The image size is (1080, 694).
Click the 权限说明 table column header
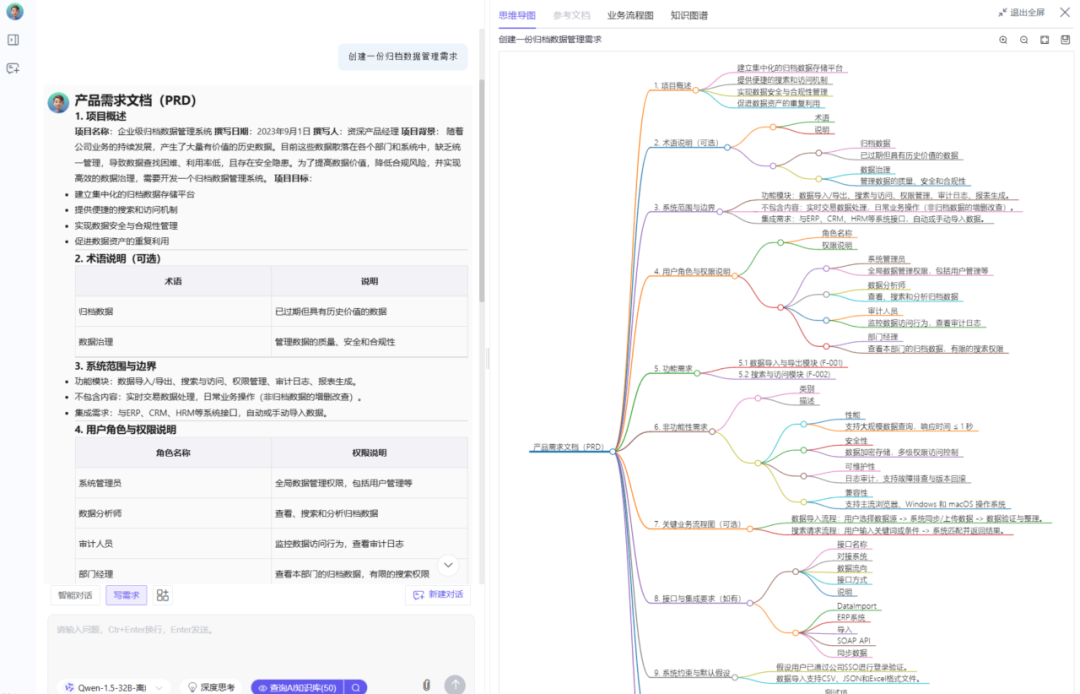369,453
